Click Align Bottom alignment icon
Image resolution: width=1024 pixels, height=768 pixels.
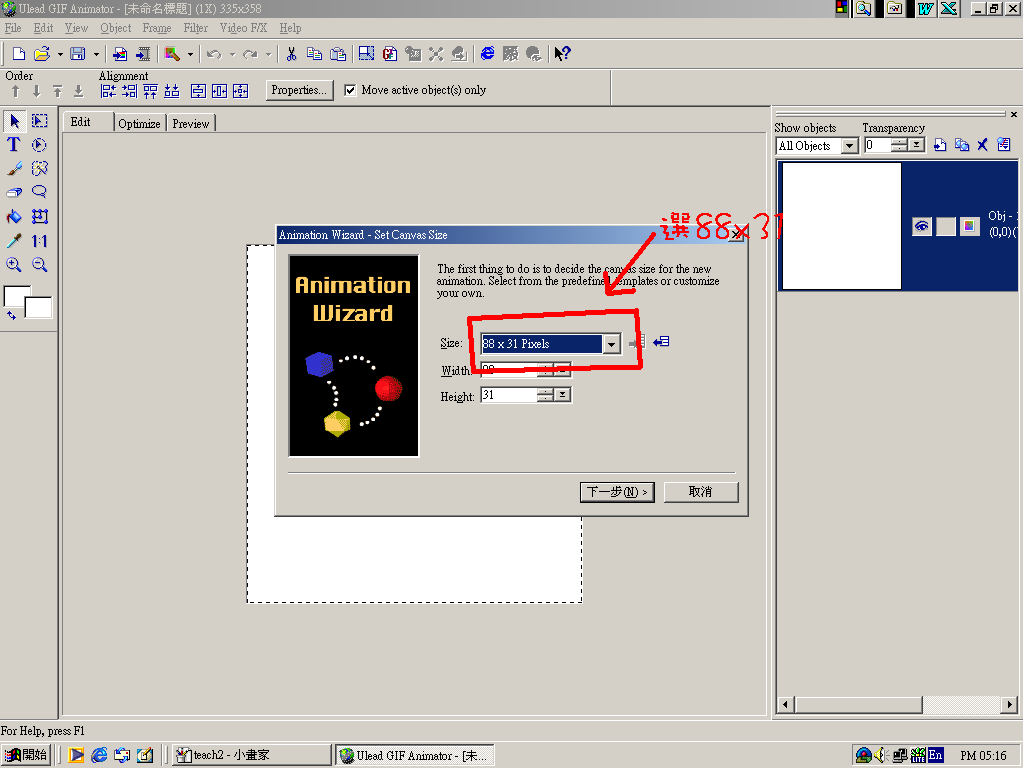pyautogui.click(x=172, y=91)
